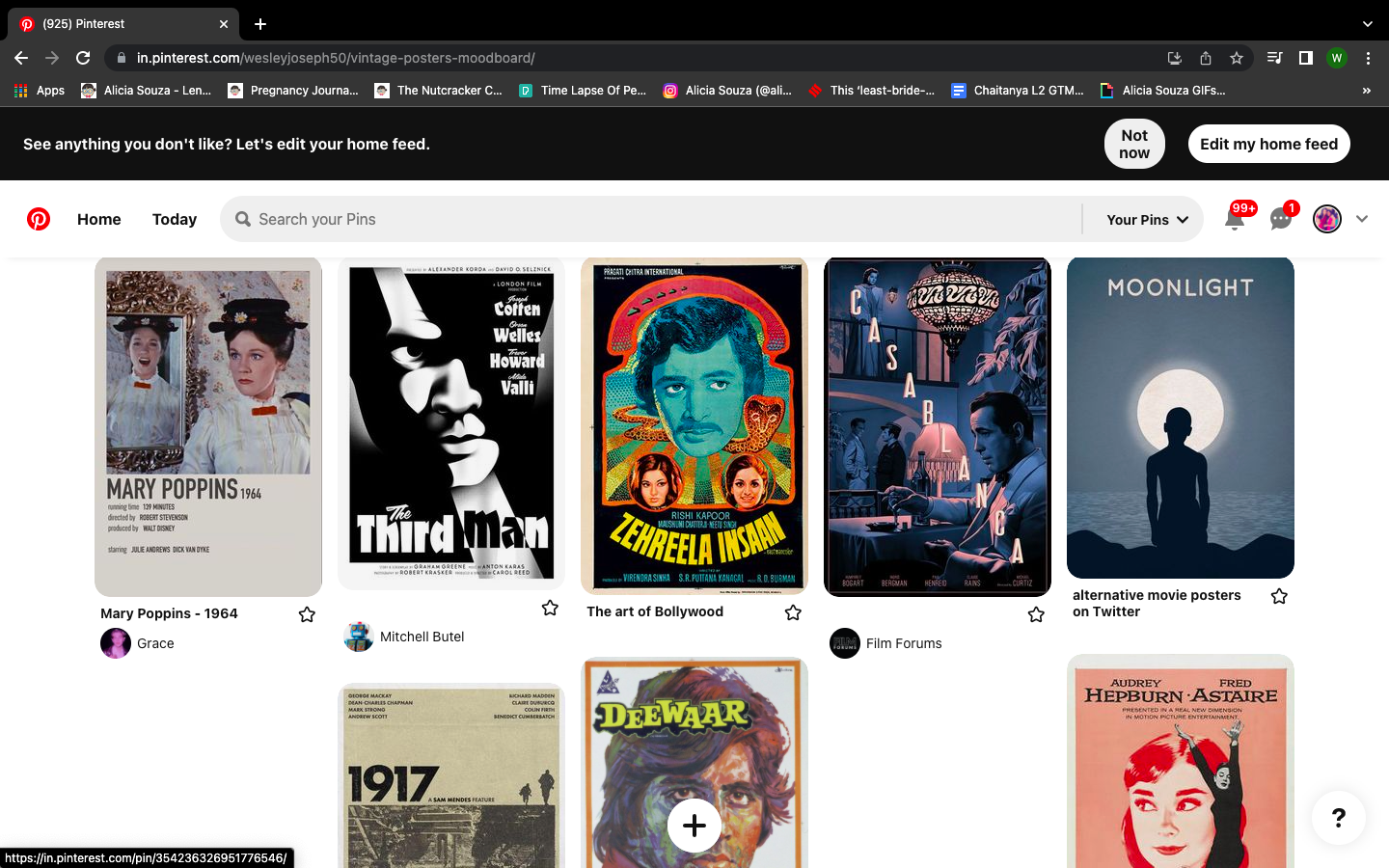1389x868 pixels.
Task: Open the Your Pins filter dropdown
Action: pyautogui.click(x=1147, y=220)
